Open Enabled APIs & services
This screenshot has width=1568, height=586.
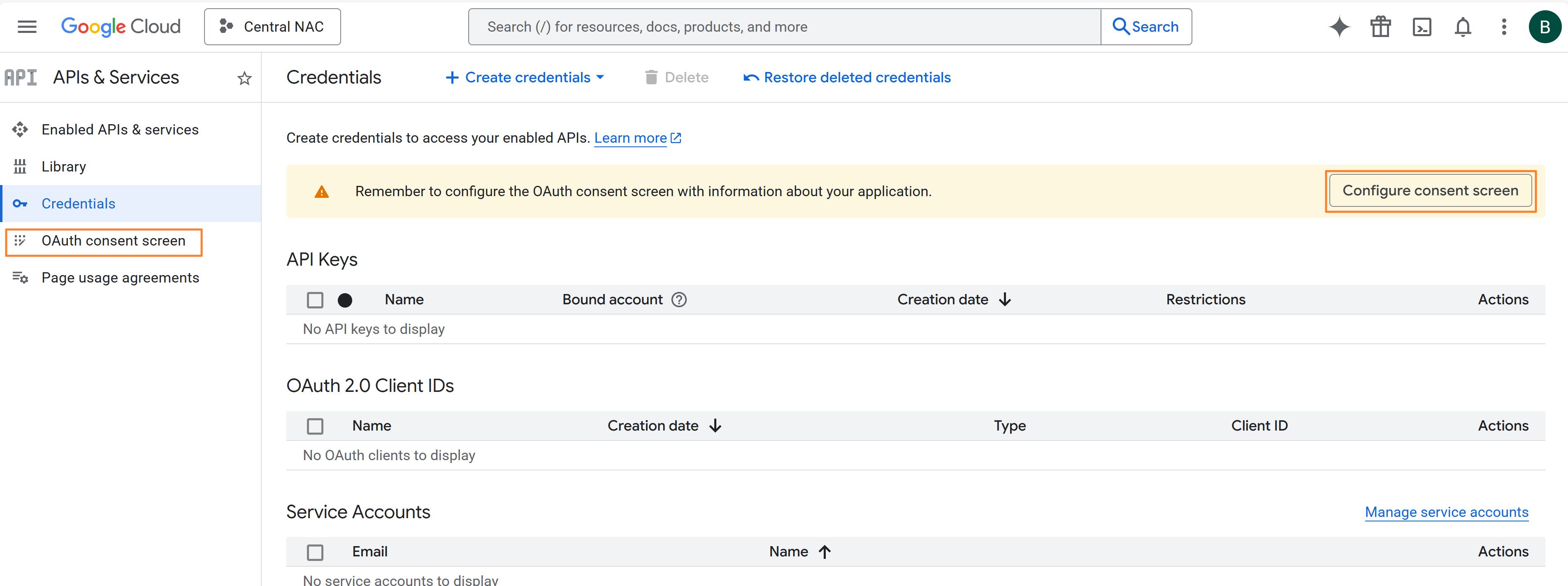[x=130, y=130]
